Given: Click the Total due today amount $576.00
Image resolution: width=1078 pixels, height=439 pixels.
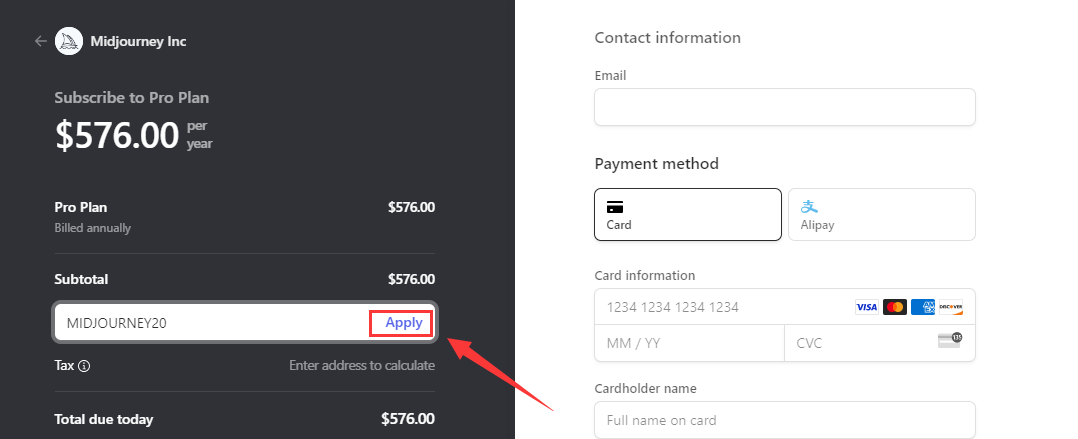Looking at the screenshot, I should point(408,419).
